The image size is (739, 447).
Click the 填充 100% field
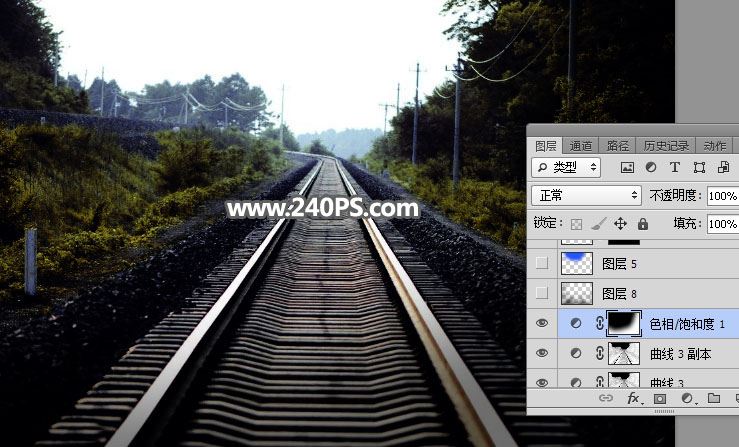[723, 224]
